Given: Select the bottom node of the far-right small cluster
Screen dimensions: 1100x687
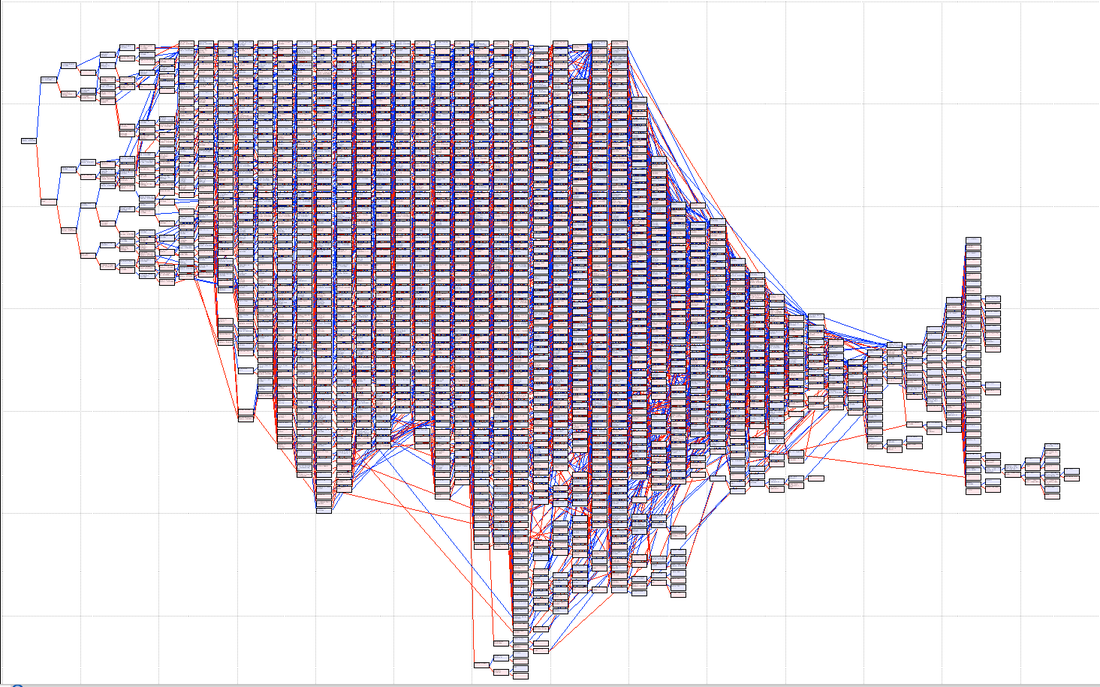Looking at the screenshot, I should (x=1052, y=496).
